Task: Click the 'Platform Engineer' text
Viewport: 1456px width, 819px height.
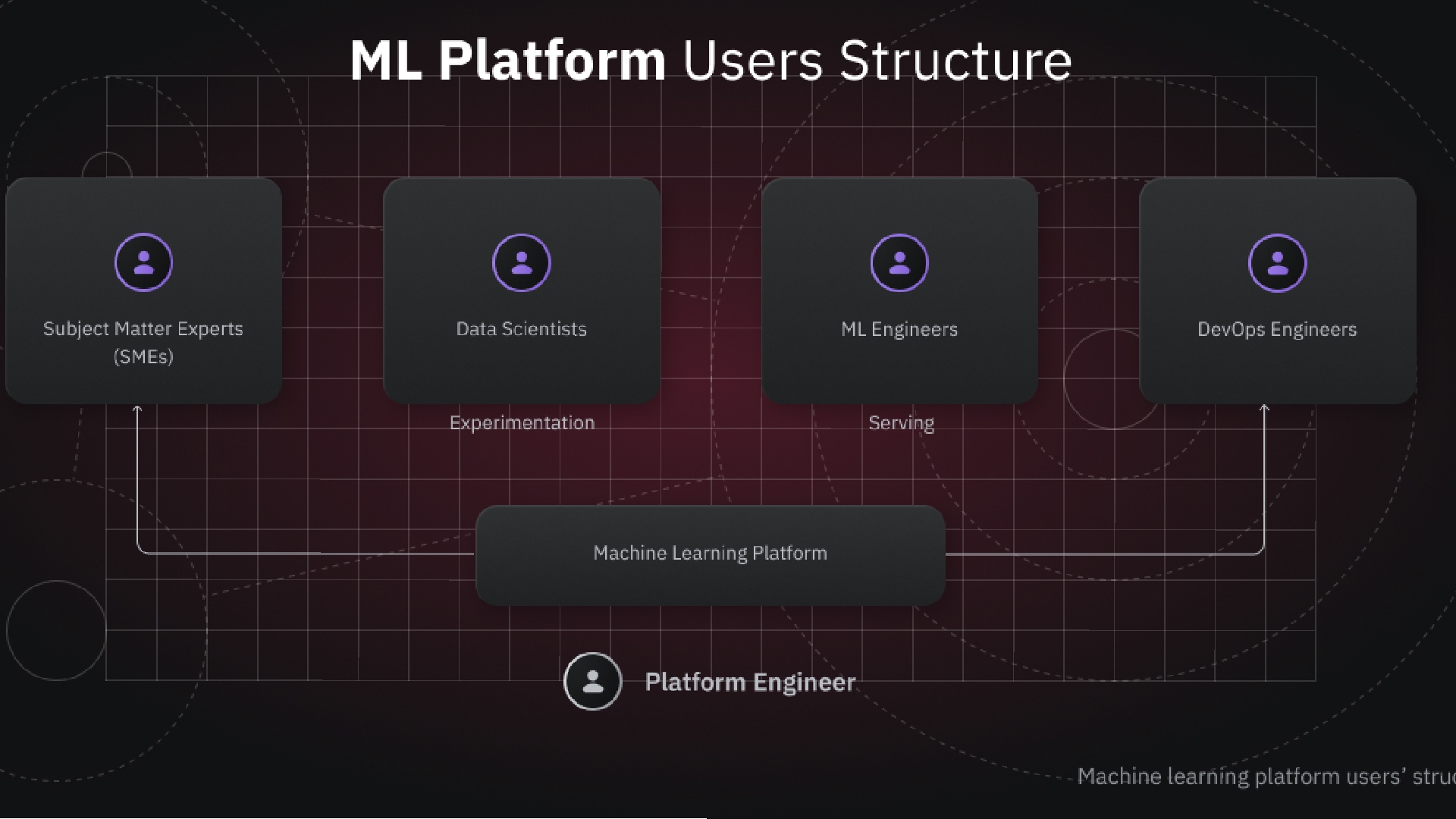Action: pos(750,682)
